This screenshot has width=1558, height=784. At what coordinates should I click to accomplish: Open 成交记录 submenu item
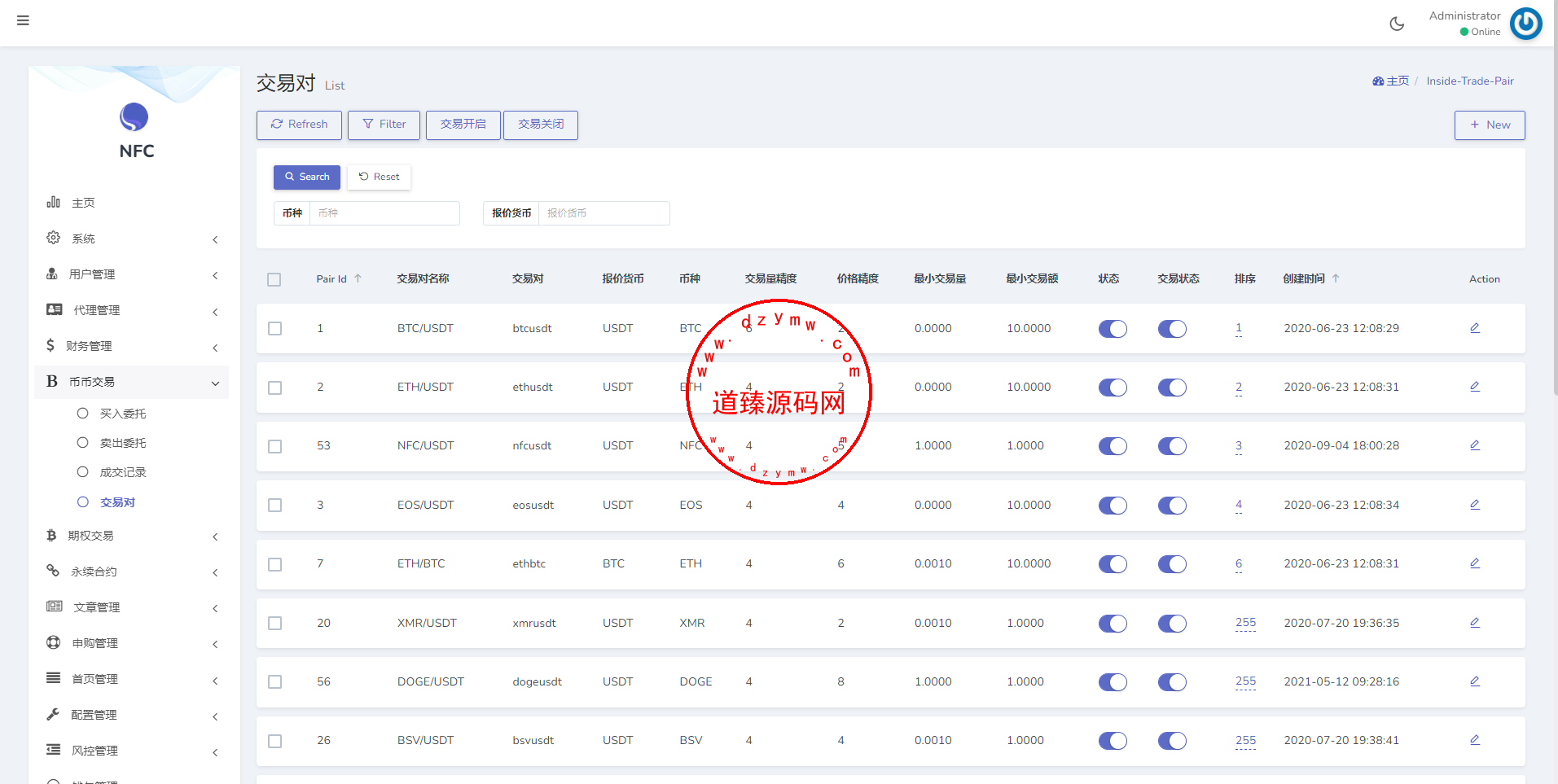click(122, 472)
